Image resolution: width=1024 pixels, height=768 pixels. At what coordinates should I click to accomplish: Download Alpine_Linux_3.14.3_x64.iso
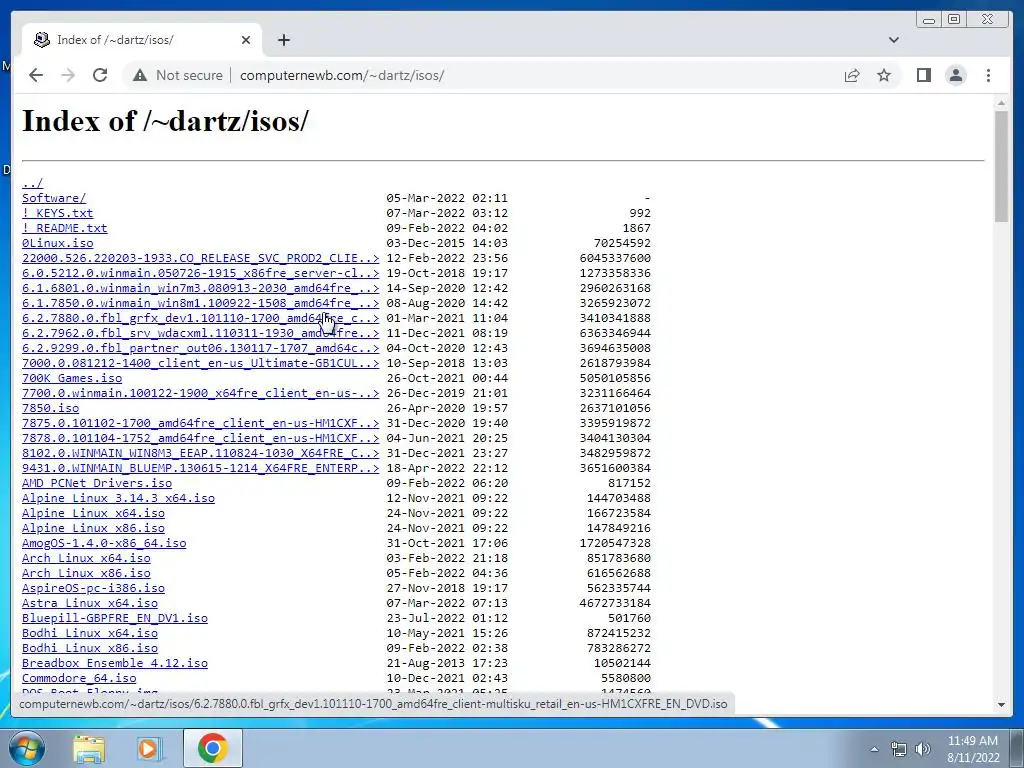[118, 498]
